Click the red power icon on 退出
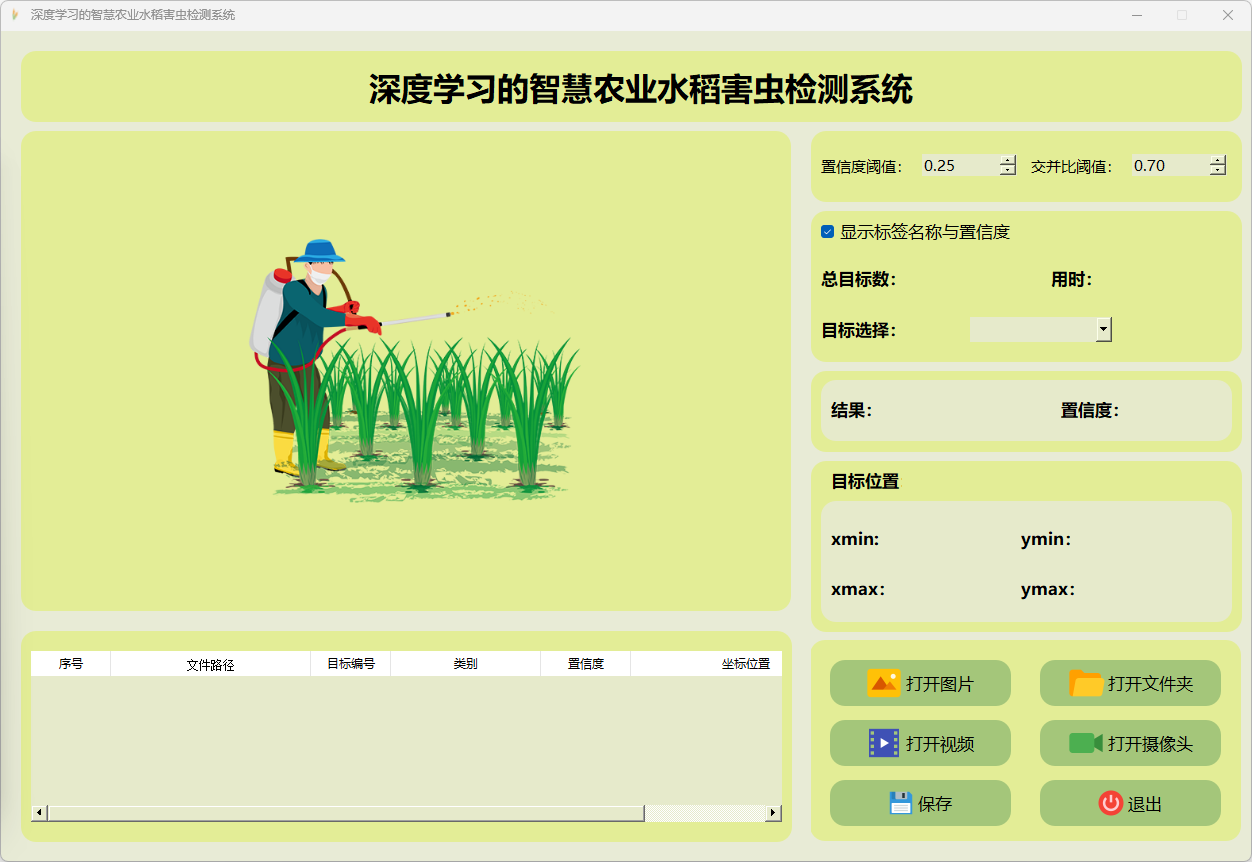 pos(1110,803)
